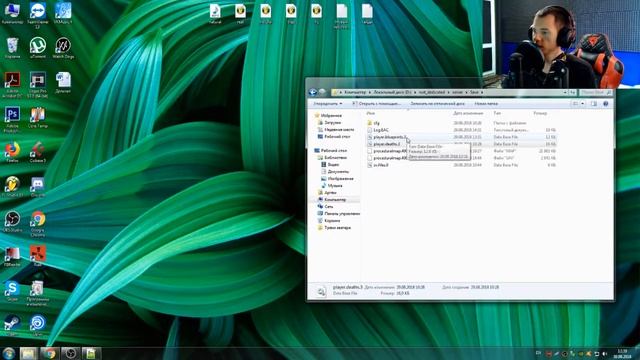Switch to Chrome on the taskbar
Viewport: 640px width, 360px height.
click(49, 353)
